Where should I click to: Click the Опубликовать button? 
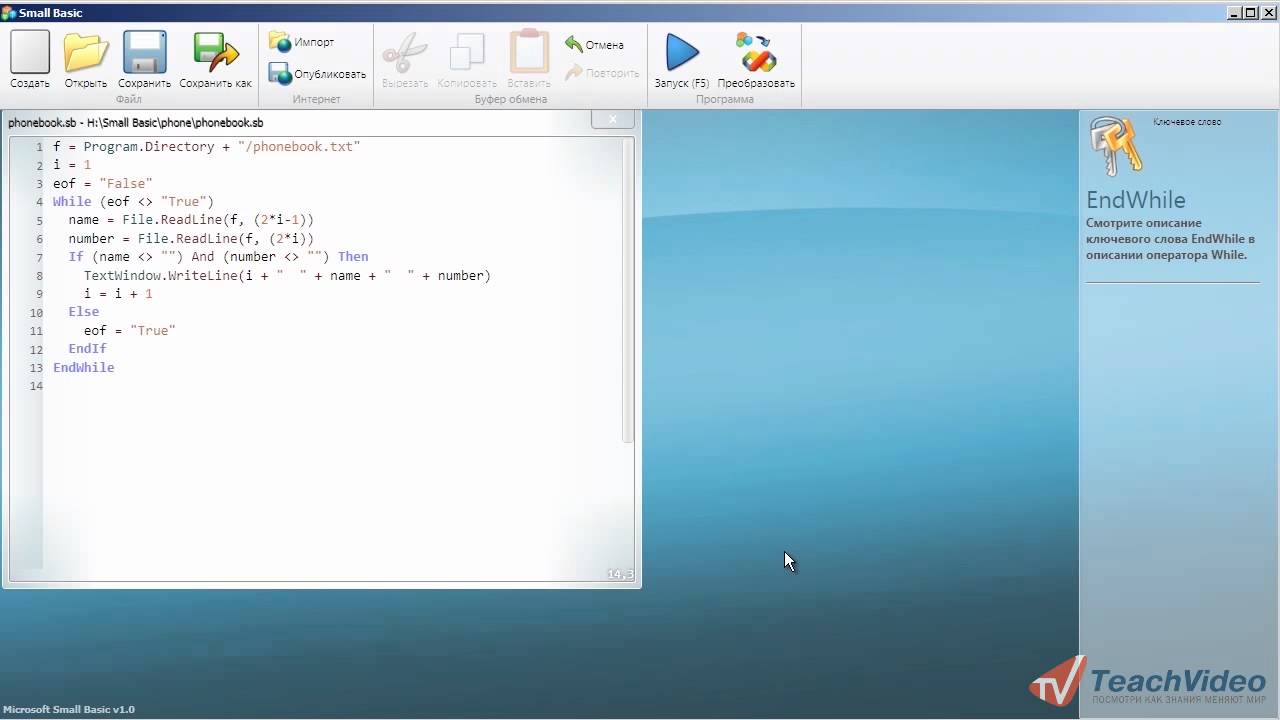[x=316, y=74]
